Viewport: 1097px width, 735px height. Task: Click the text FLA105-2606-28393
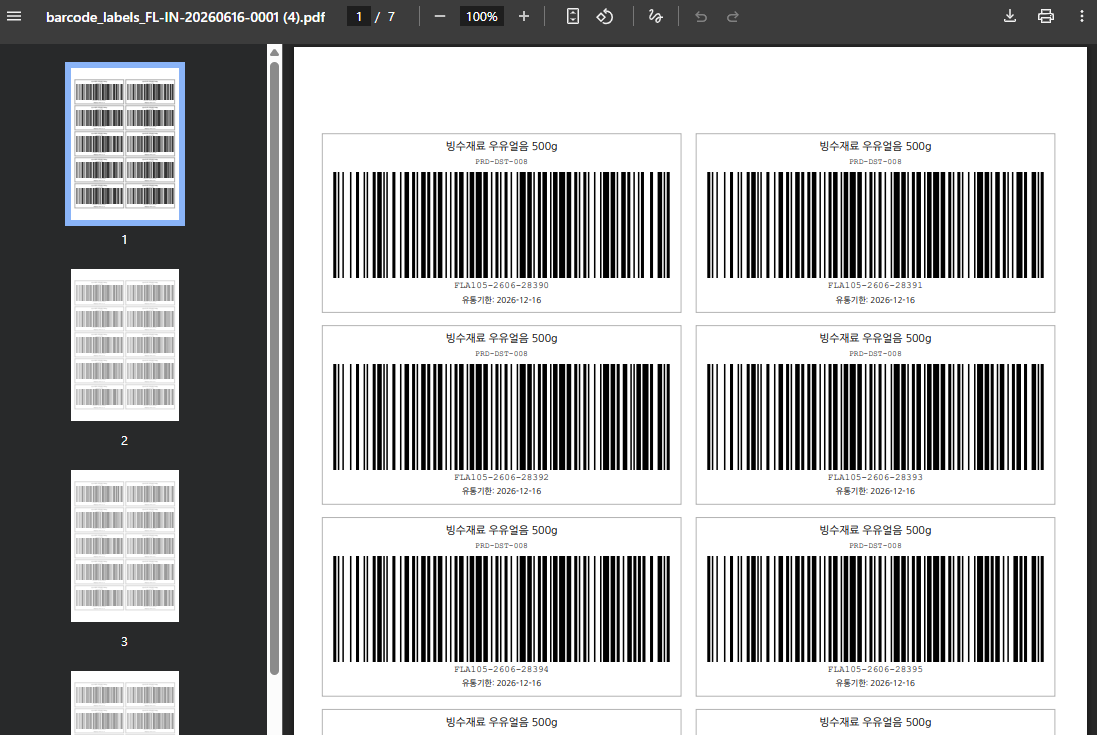click(x=875, y=477)
